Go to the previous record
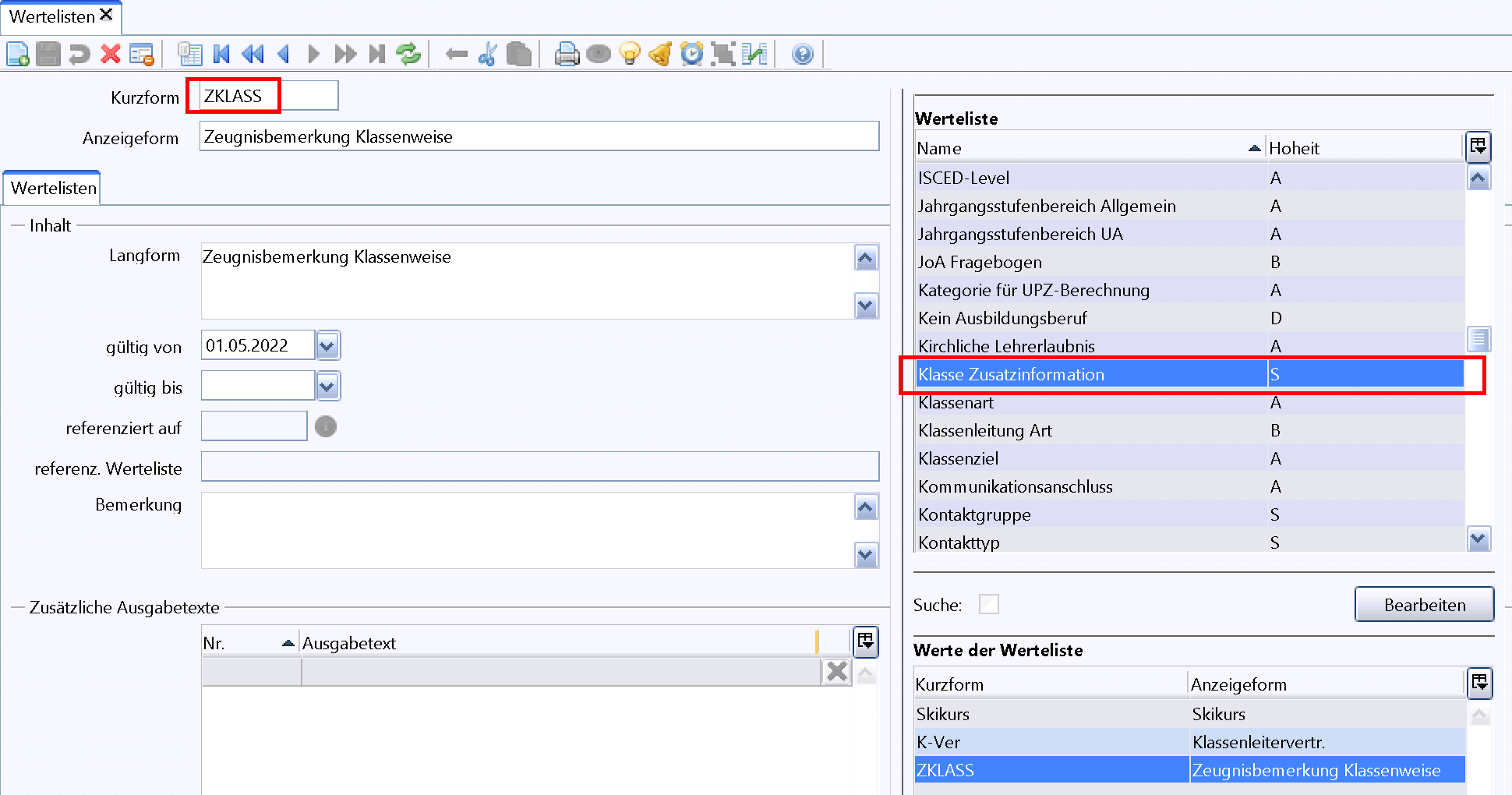The width and height of the screenshot is (1512, 795). tap(284, 54)
